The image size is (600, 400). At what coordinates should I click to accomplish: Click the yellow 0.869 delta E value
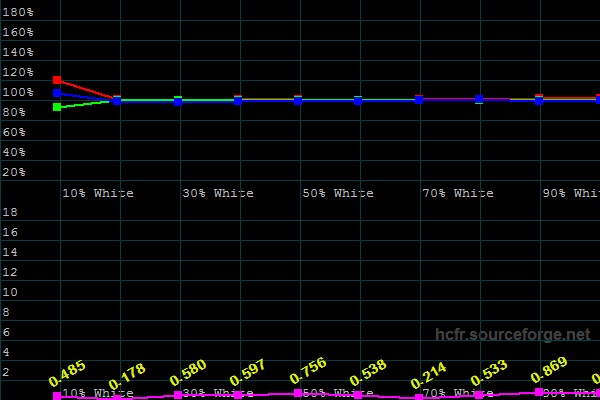pos(549,370)
